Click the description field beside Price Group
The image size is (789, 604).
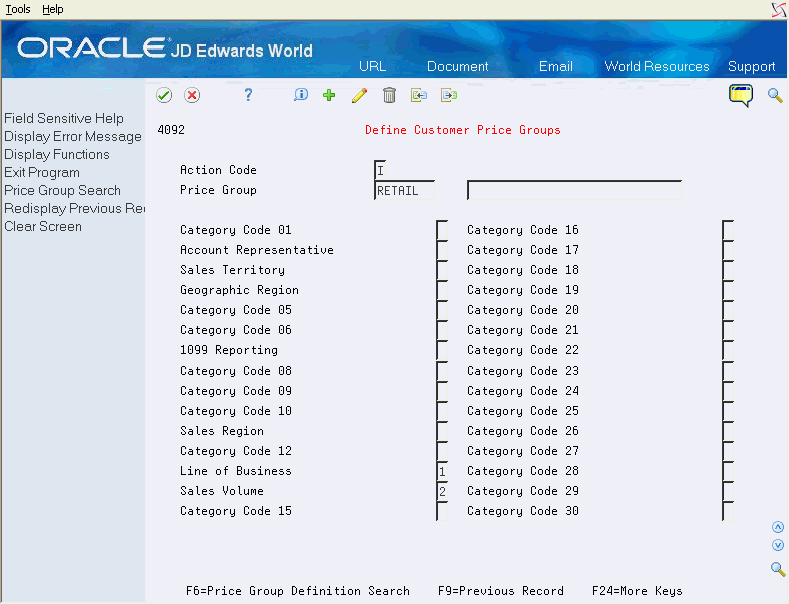pyautogui.click(x=574, y=190)
